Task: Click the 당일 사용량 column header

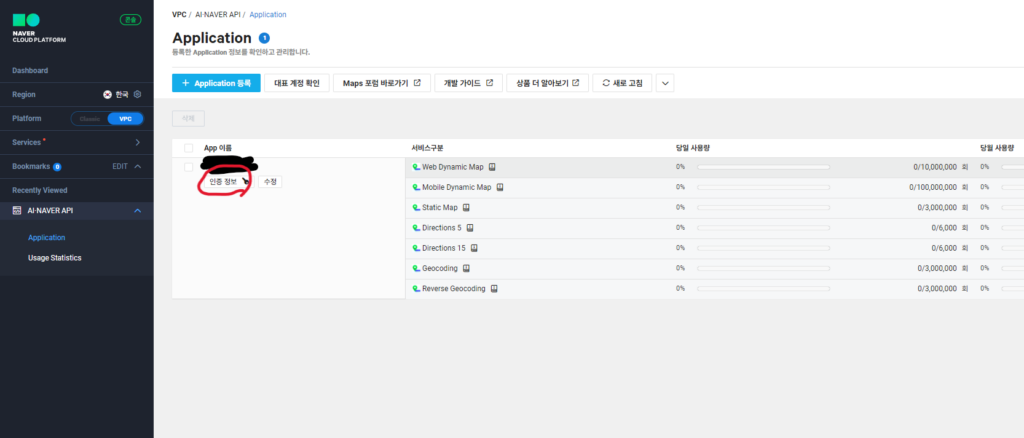Action: tap(693, 148)
